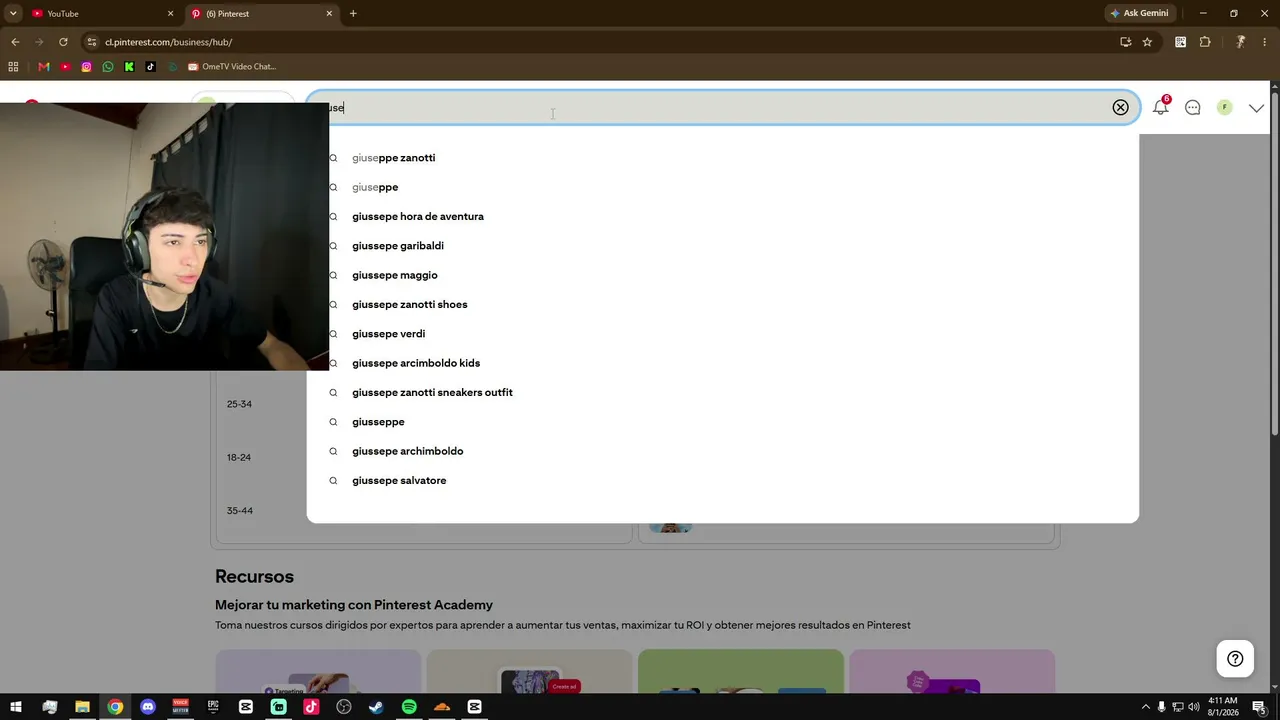Open File Explorer from the taskbar
1280x720 pixels.
click(x=82, y=707)
